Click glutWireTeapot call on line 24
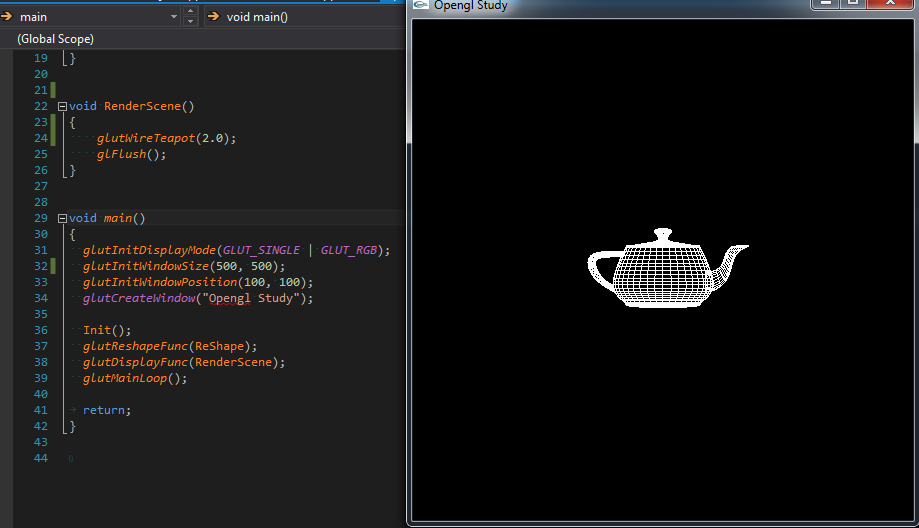This screenshot has width=919, height=528. 146,138
